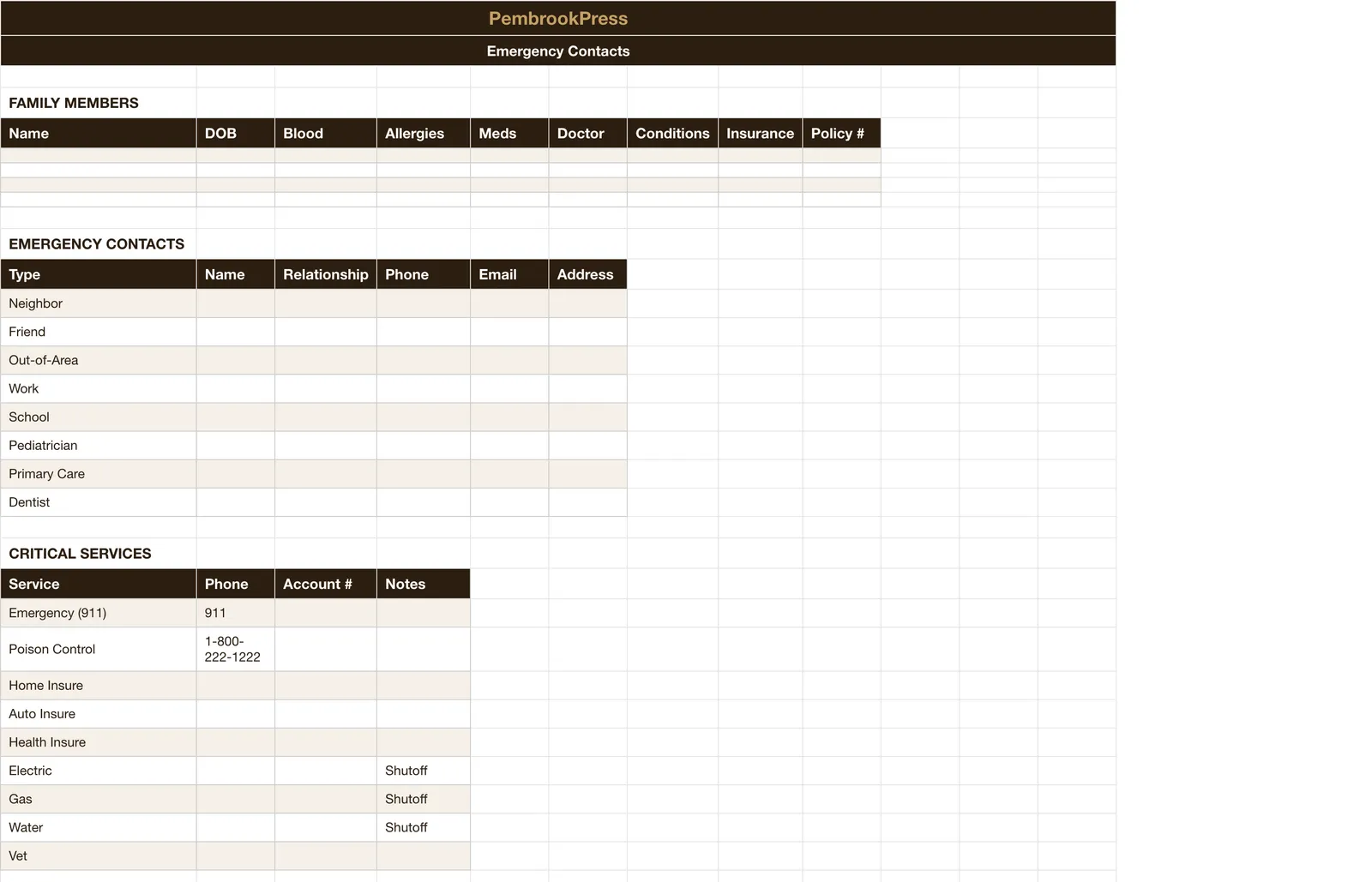Click the Home Insure Account # cell
This screenshot has width=1372, height=882.
[x=326, y=685]
